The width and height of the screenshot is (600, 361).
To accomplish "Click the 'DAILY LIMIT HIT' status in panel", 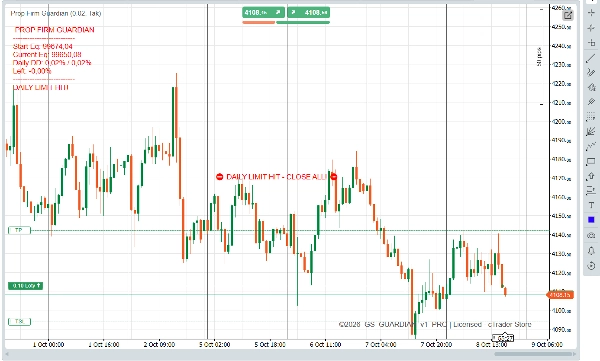I will tap(41, 87).
